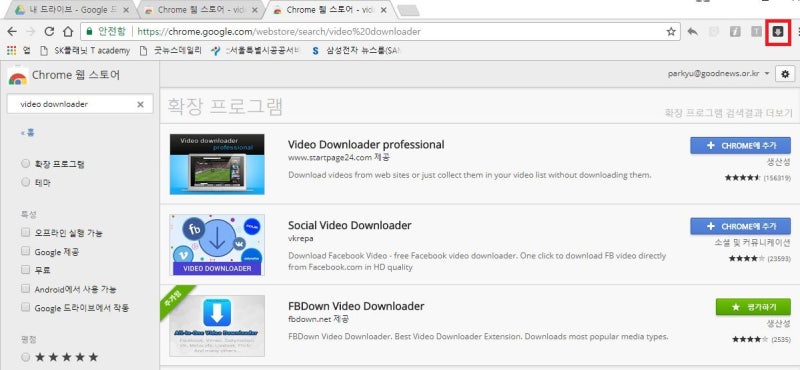Image resolution: width=800 pixels, height=370 pixels.
Task: Select the five-star rating filter
Action: [x=26, y=357]
